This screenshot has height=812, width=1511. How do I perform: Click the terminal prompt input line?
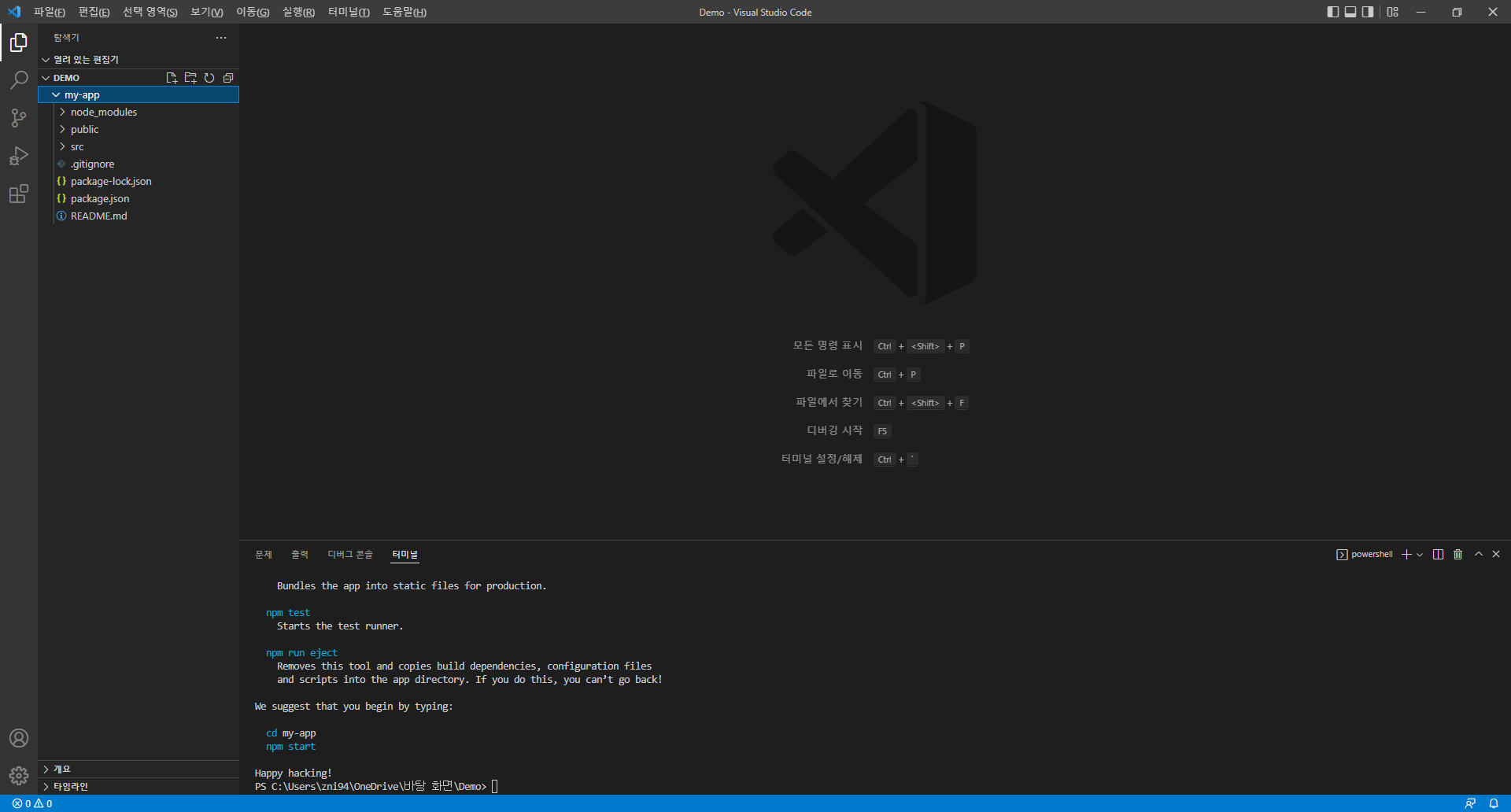(x=376, y=786)
